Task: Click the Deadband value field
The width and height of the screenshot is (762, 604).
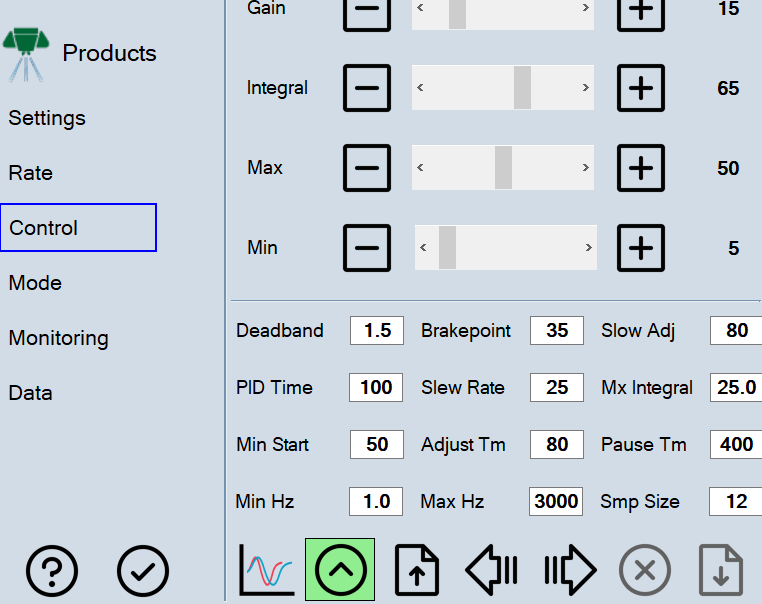Action: tap(377, 331)
